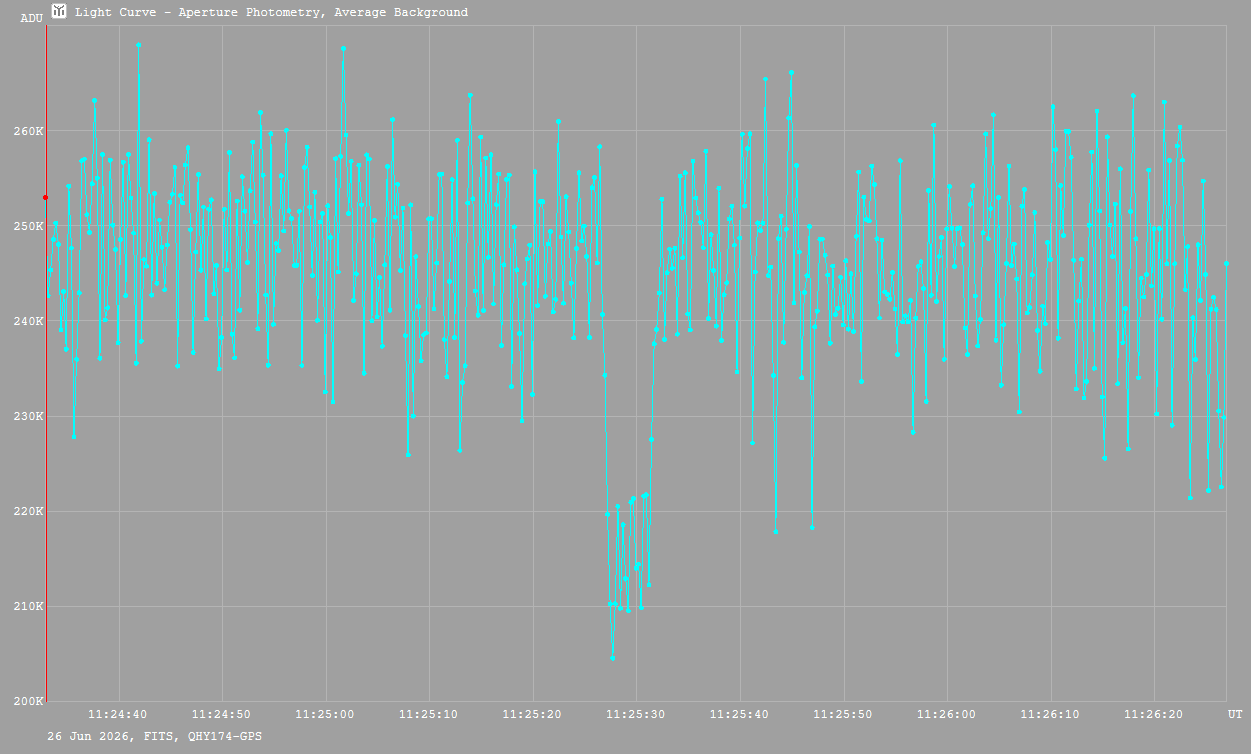Click the chart title 'Light Curve - Aperture Photometry, Average Background'
This screenshot has width=1251, height=754.
[271, 13]
